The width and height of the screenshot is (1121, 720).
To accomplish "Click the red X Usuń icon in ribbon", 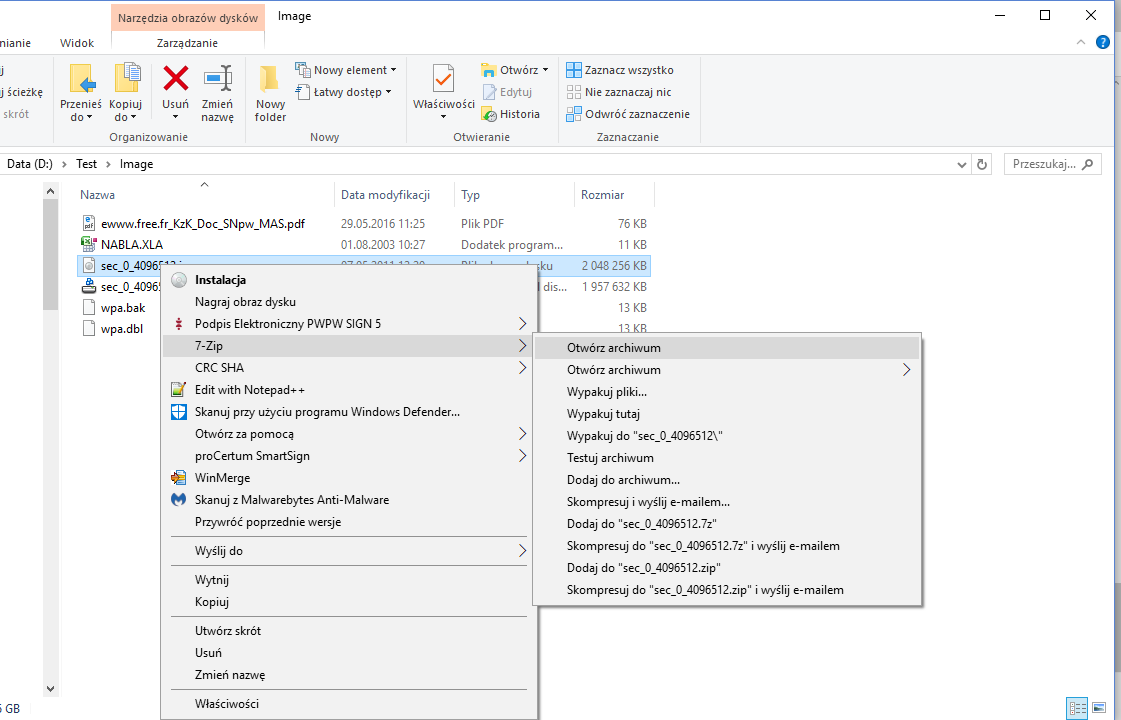I will point(176,79).
